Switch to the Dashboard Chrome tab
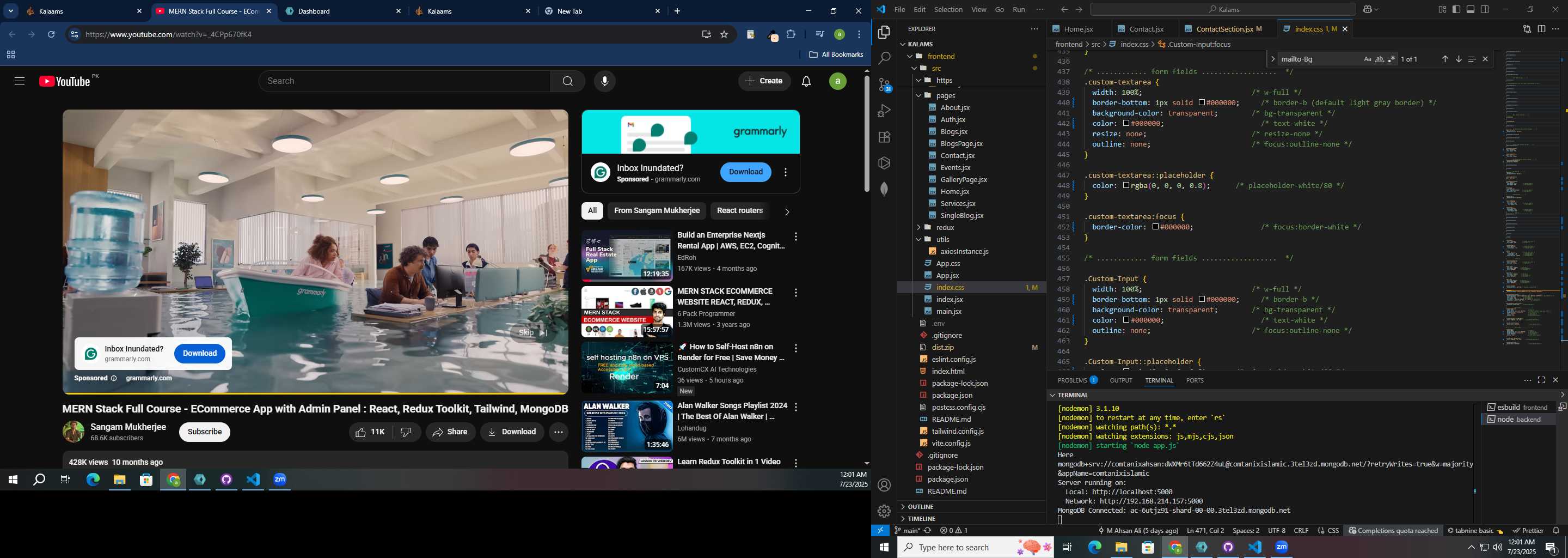This screenshot has height=558, width=1568. pyautogui.click(x=344, y=11)
